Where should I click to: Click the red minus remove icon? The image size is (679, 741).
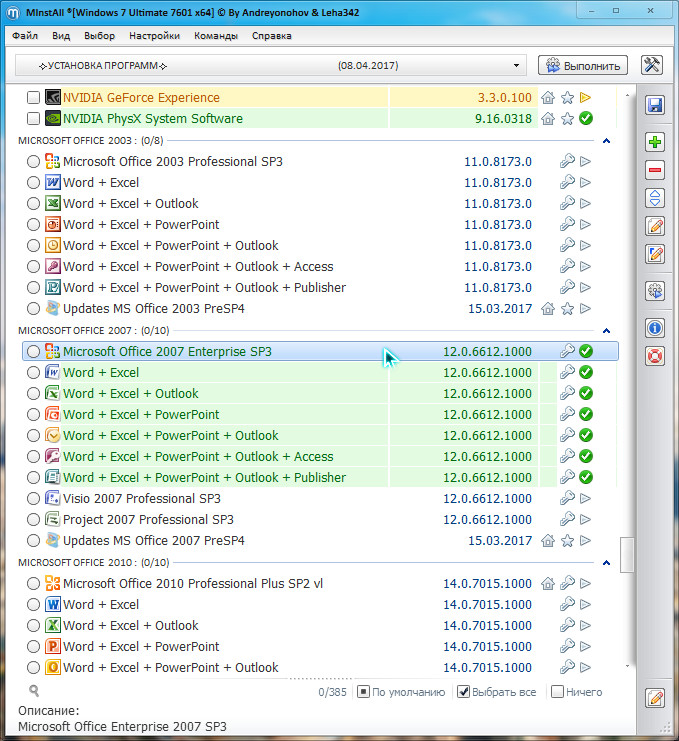(655, 170)
